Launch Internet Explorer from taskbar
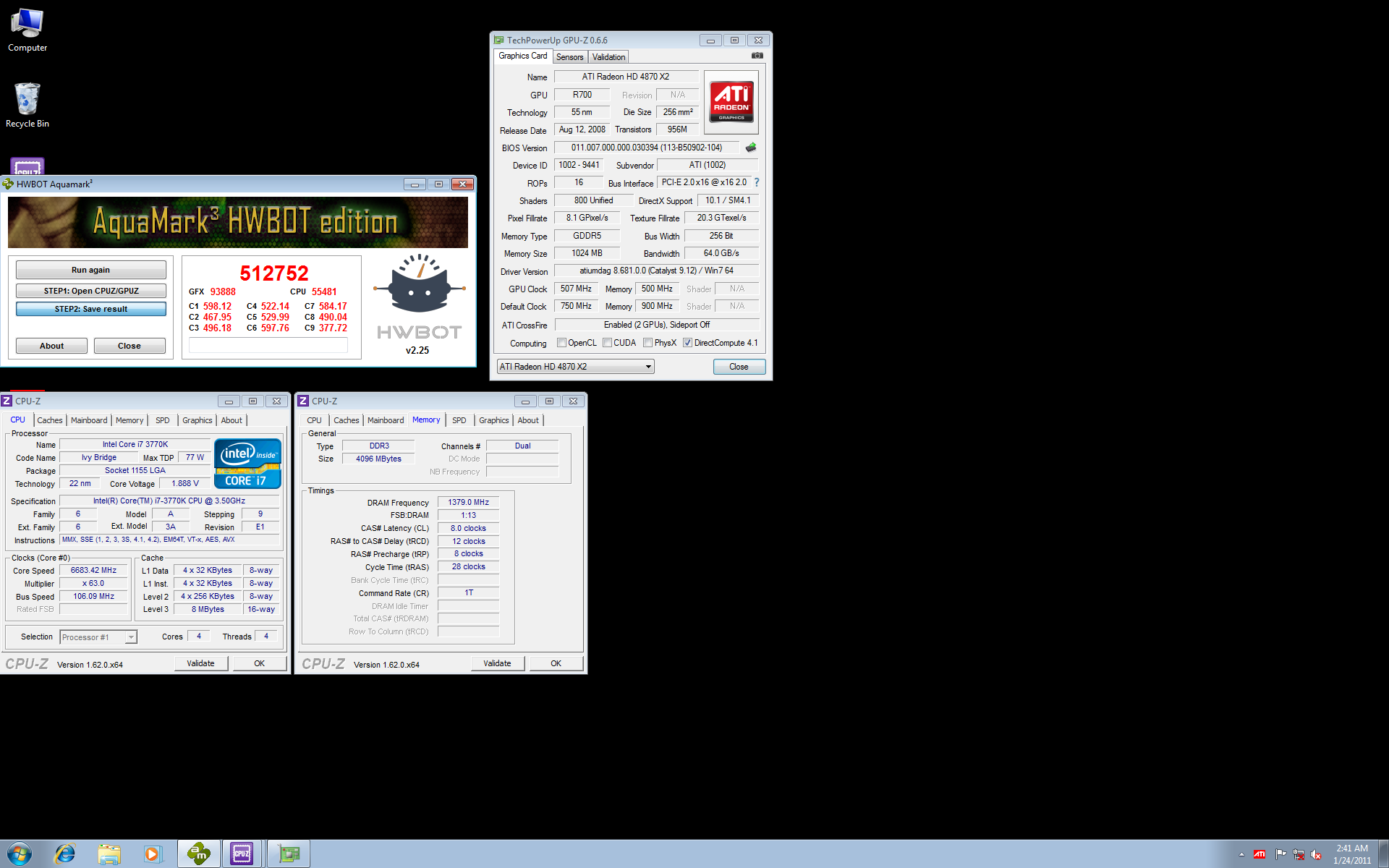 tap(65, 854)
